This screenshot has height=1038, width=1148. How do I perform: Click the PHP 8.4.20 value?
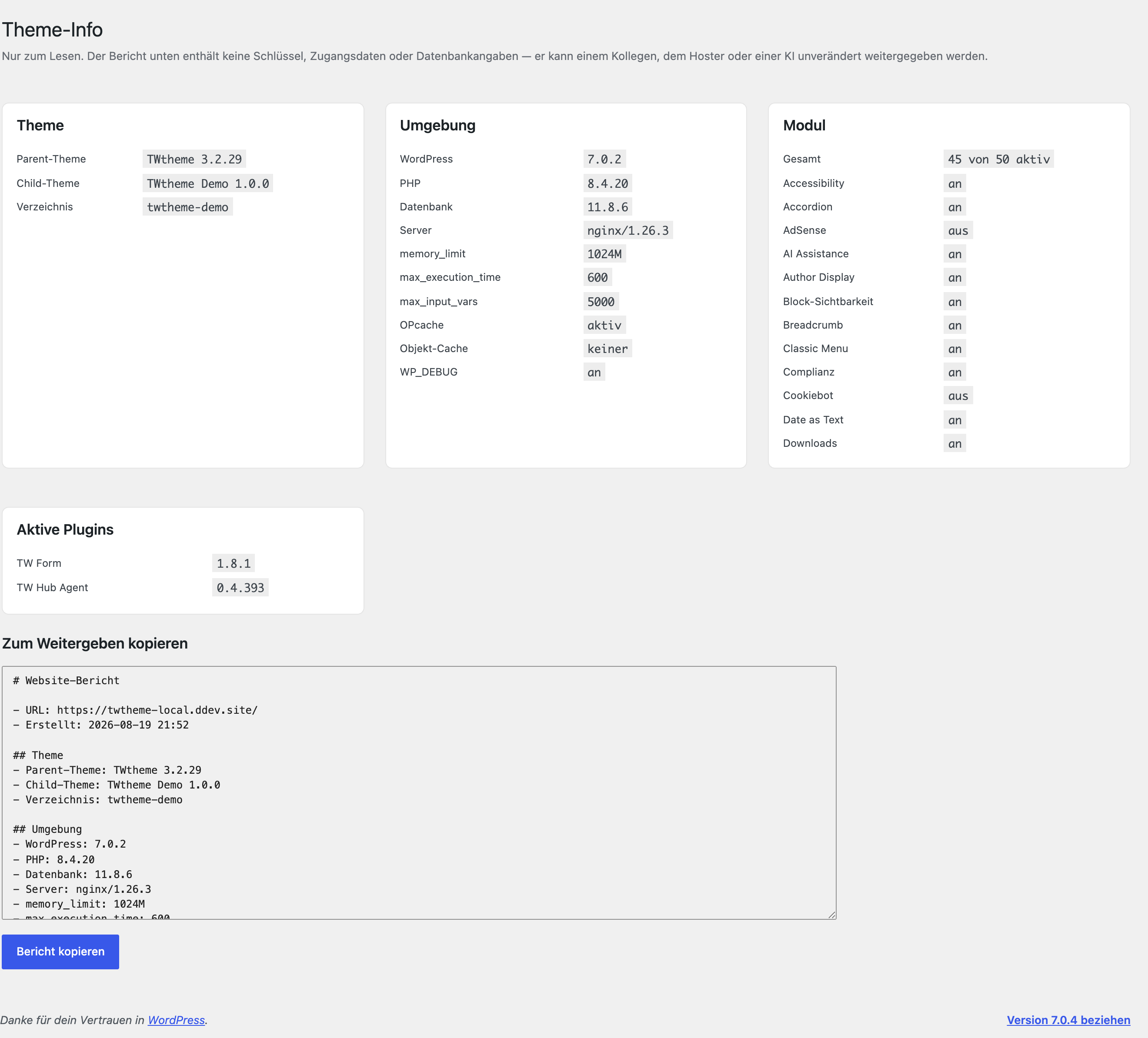point(607,183)
